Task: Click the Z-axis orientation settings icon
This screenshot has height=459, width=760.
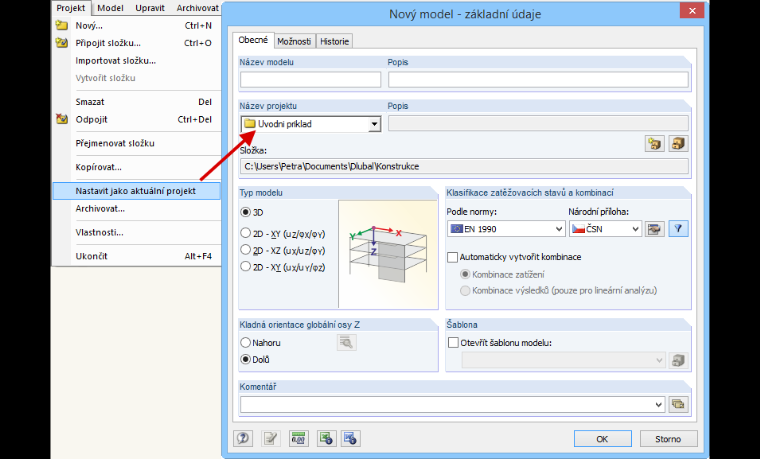Action: coord(347,343)
